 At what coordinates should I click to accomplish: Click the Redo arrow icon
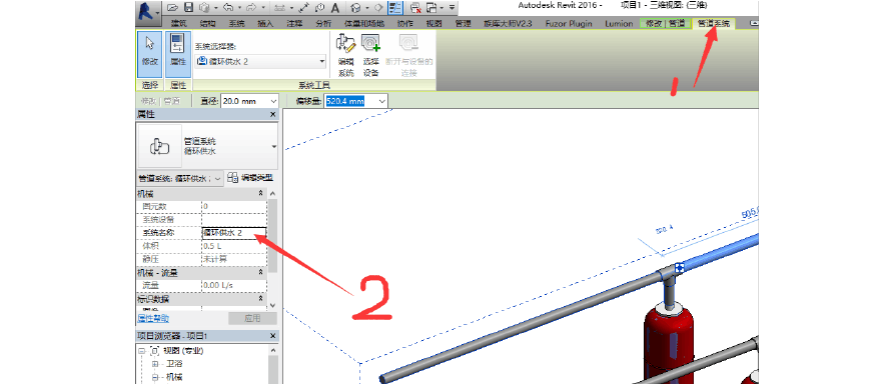tap(251, 8)
